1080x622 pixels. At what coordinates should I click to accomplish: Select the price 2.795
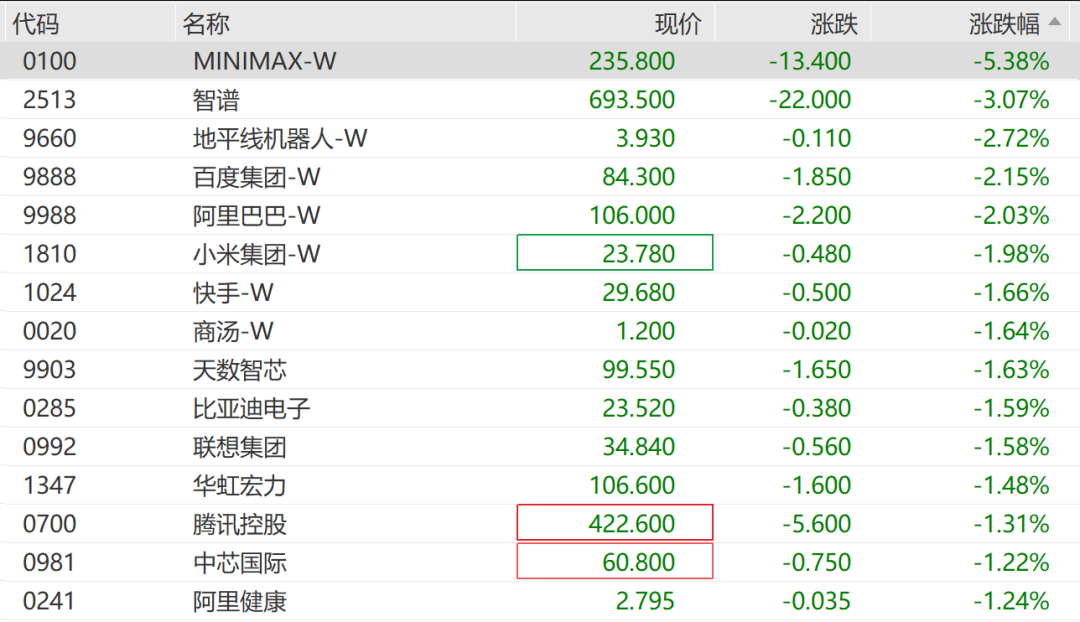(645, 601)
